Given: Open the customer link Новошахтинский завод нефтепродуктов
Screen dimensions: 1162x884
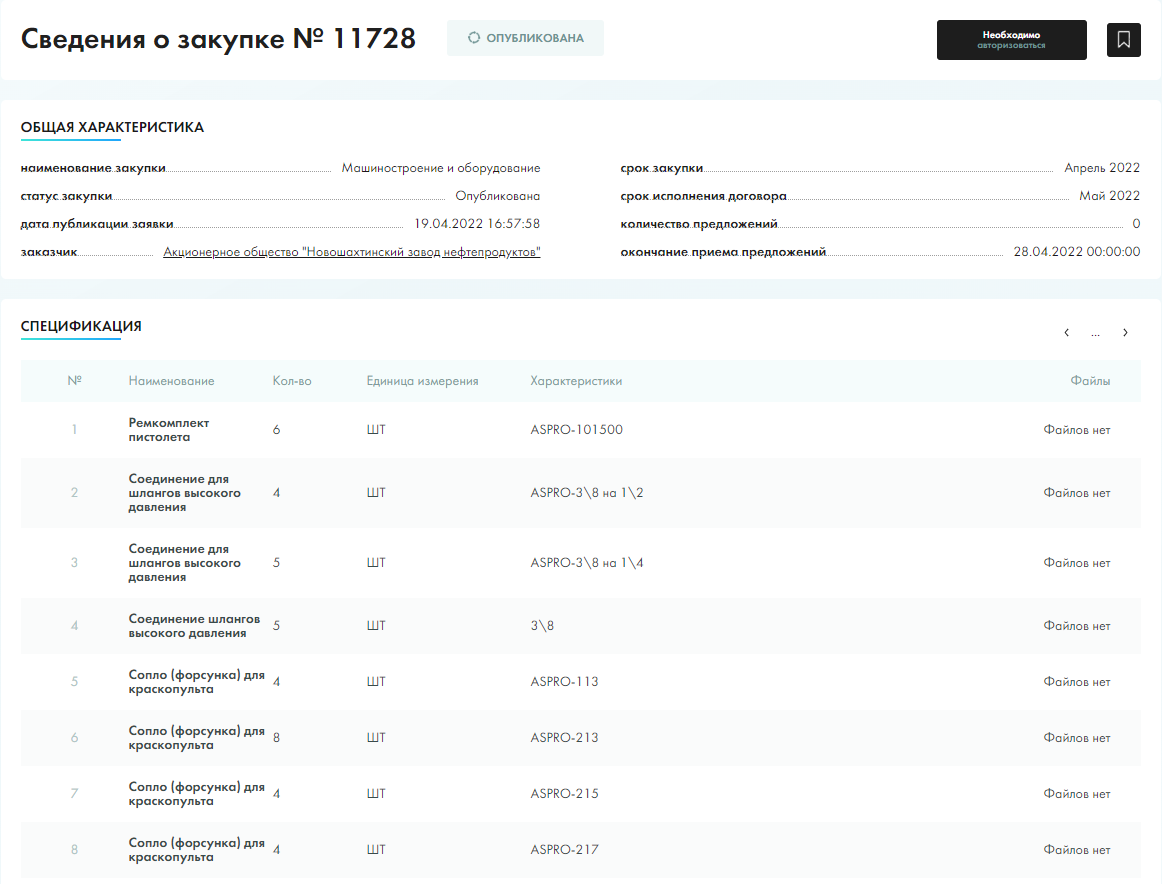Looking at the screenshot, I should (351, 252).
